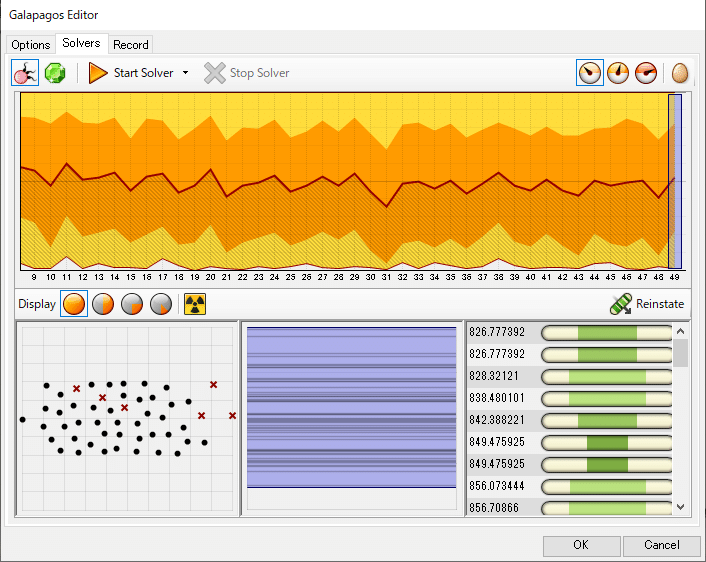706x562 pixels.
Task: Click the genome bar beside 842.388221
Action: pos(606,421)
